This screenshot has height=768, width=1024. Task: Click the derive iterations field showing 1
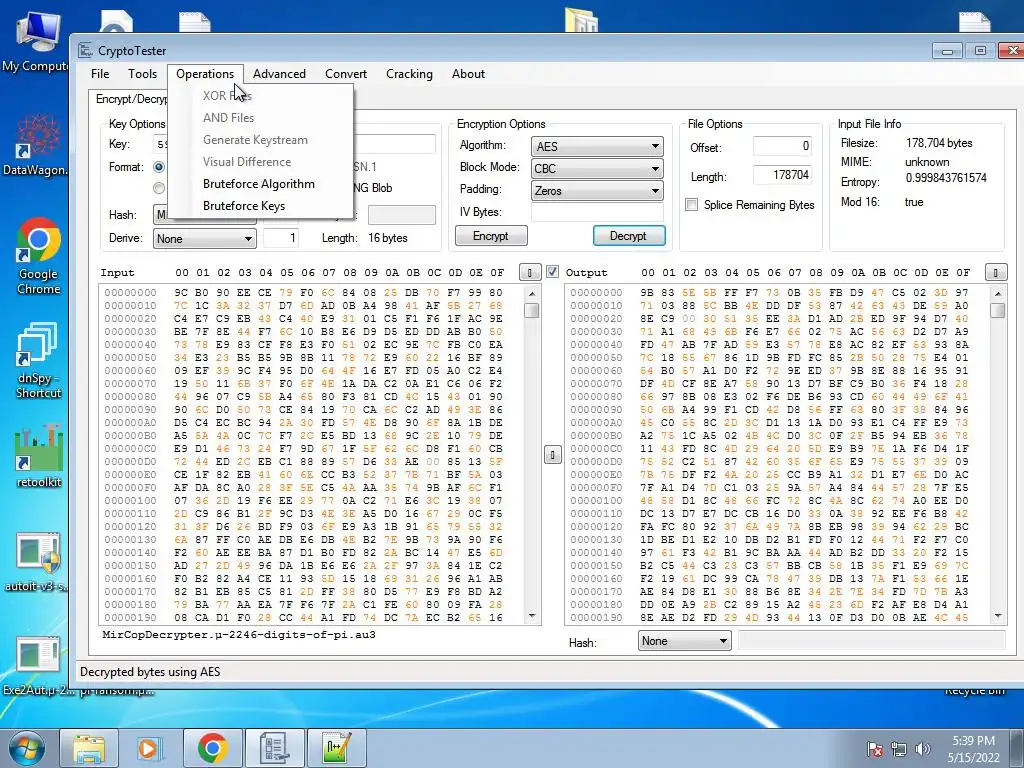pos(281,238)
